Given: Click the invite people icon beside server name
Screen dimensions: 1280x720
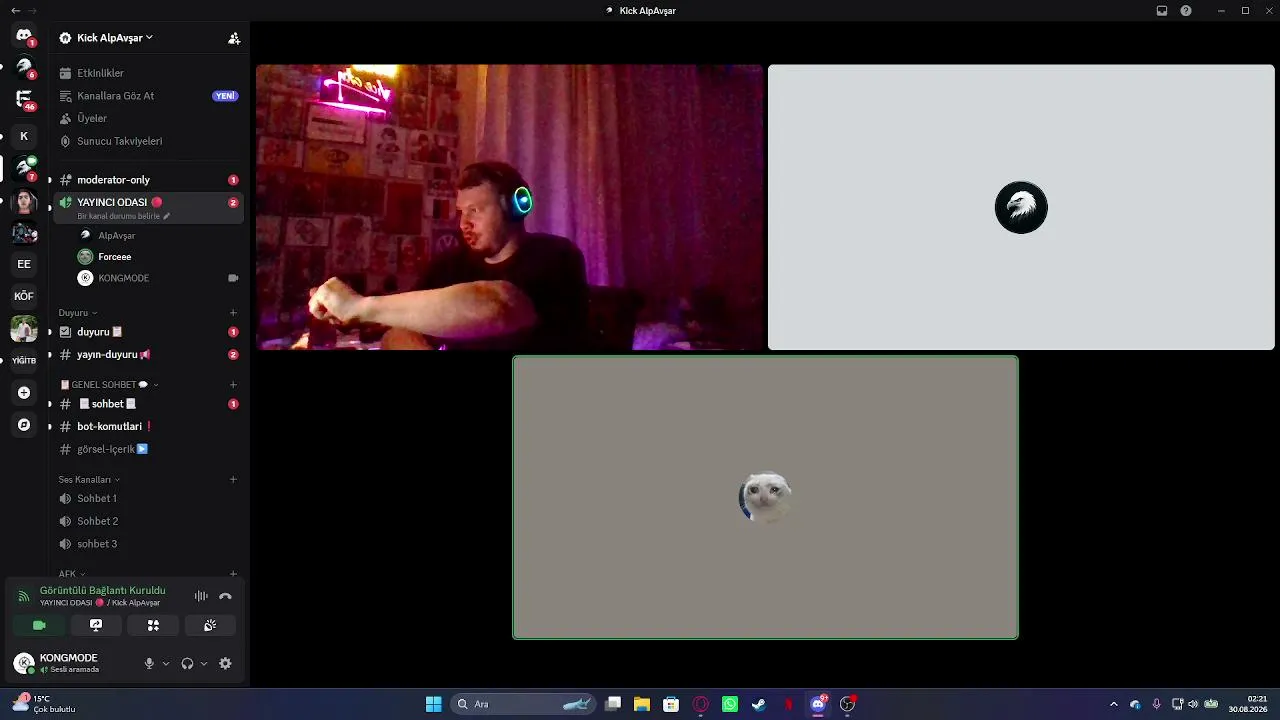Looking at the screenshot, I should 234,38.
